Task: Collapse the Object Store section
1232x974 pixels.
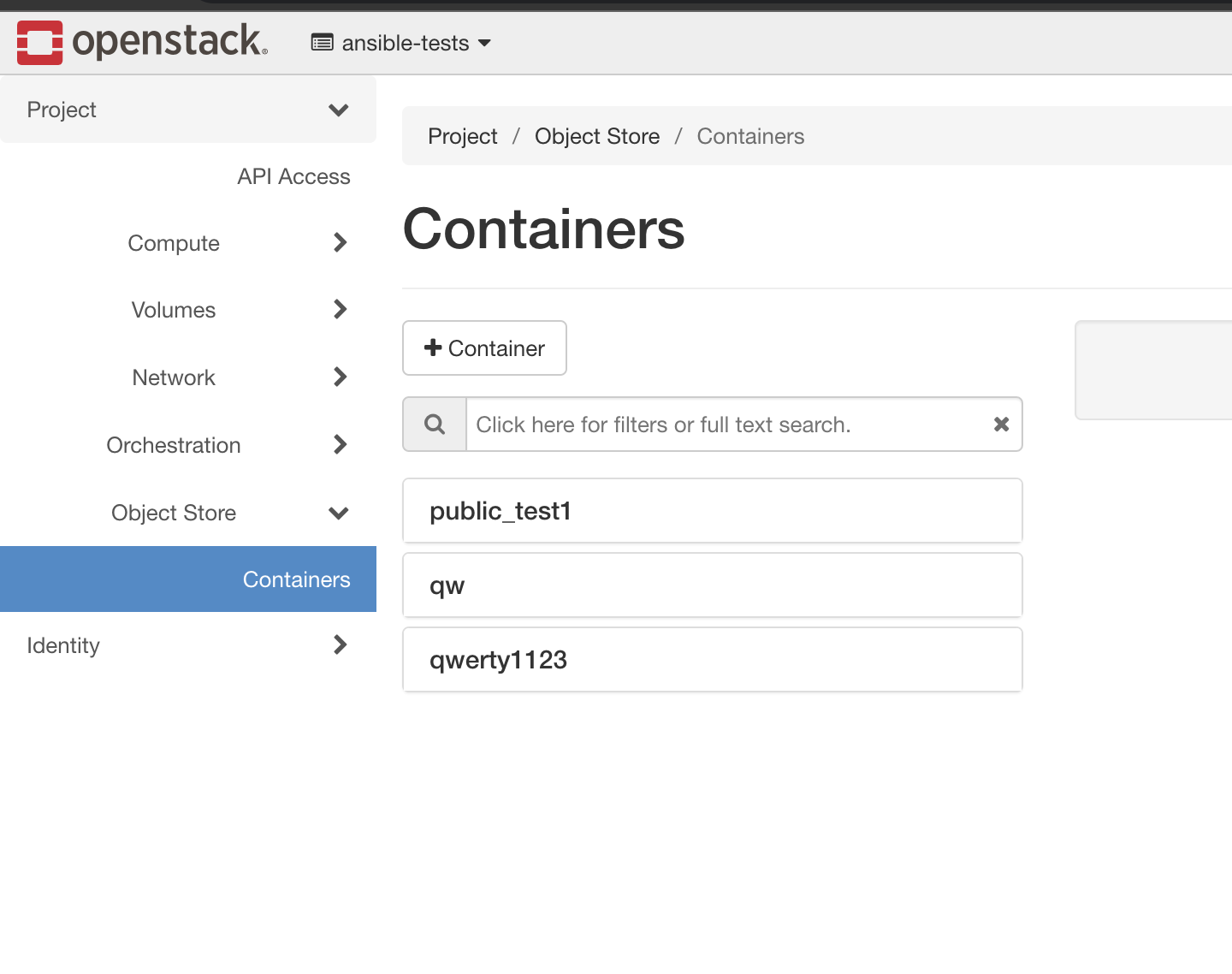Action: 338,513
